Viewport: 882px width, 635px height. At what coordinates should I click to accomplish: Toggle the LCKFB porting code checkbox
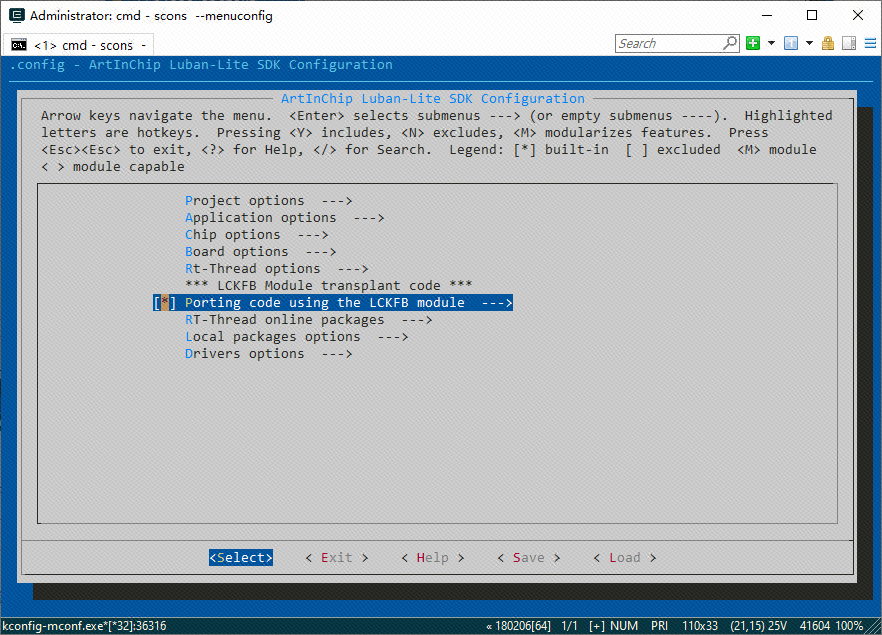click(x=165, y=303)
